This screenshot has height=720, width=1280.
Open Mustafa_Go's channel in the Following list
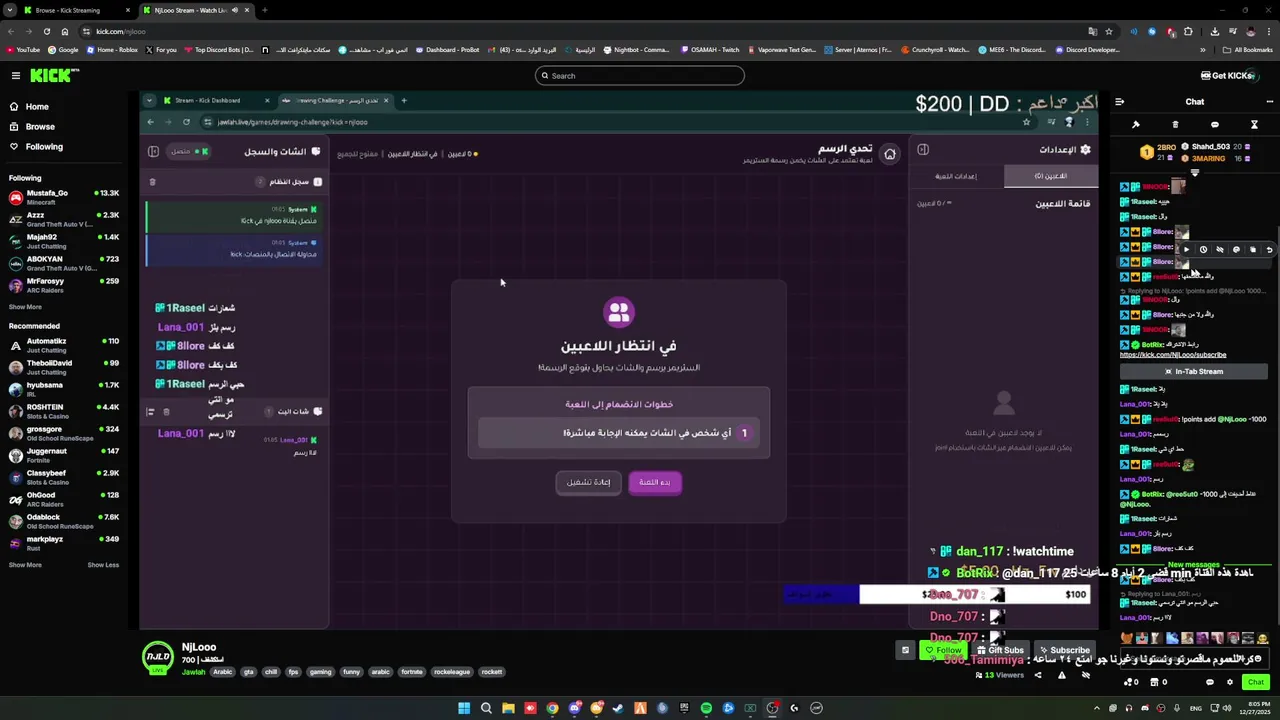[65, 197]
